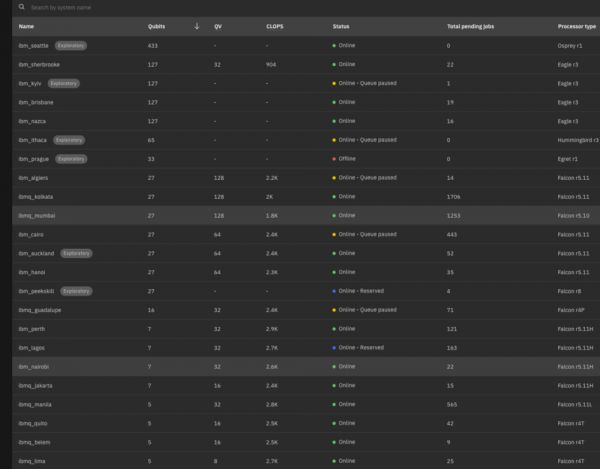The width and height of the screenshot is (600, 469).
Task: Open the ibmq_mumbai system row
Action: (37, 215)
